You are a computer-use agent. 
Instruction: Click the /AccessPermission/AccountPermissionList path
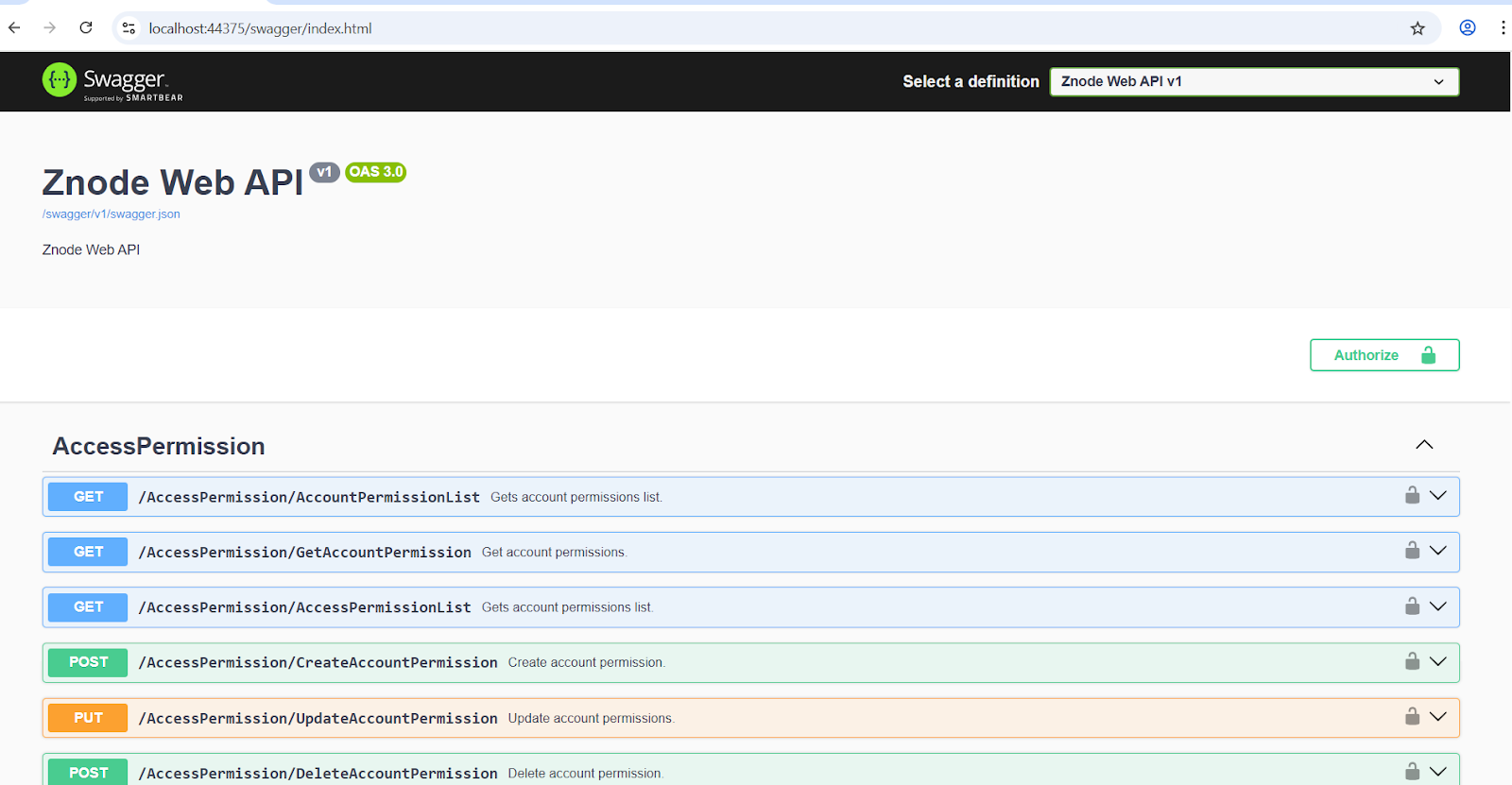(309, 497)
